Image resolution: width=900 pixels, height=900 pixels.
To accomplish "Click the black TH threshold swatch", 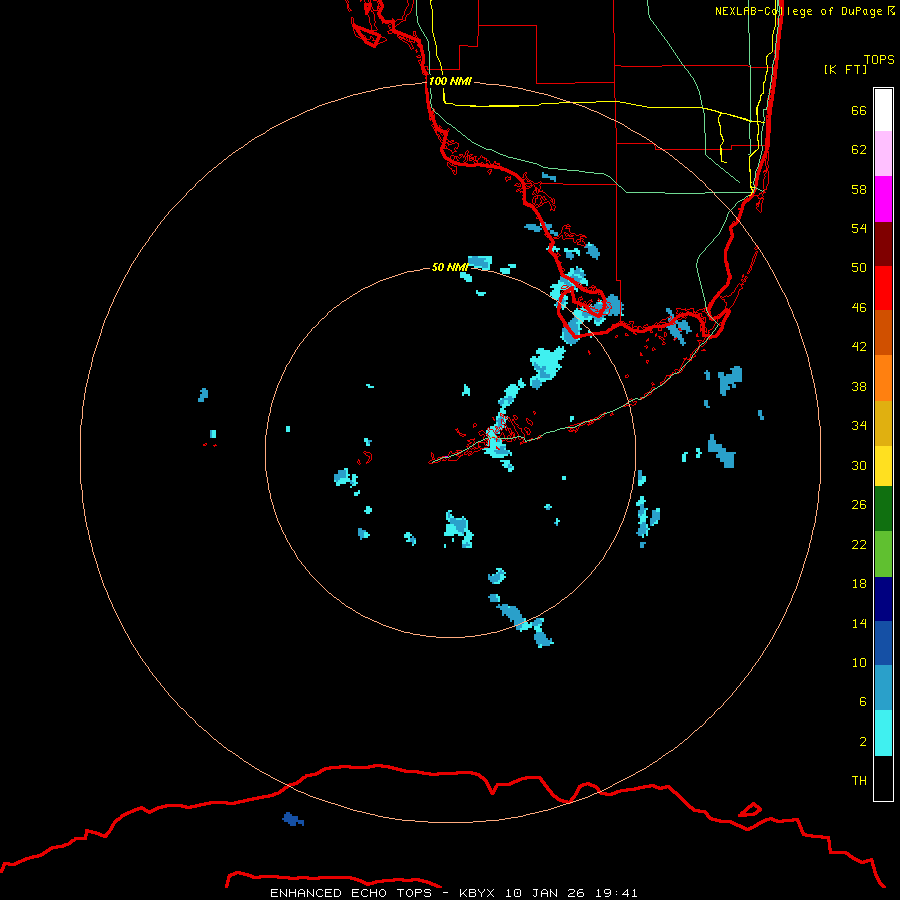I will [883, 778].
